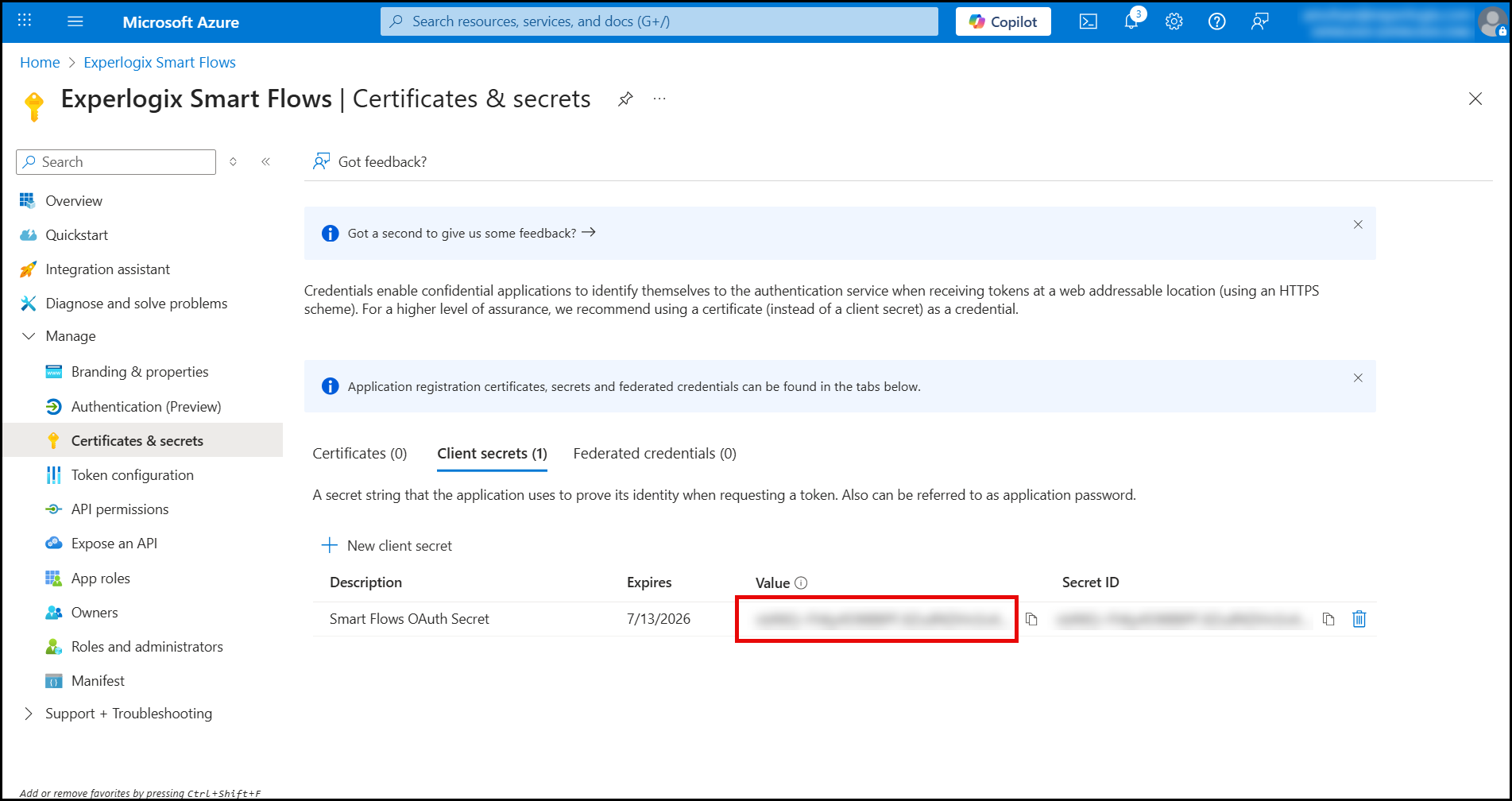Image resolution: width=1512 pixels, height=801 pixels.
Task: Click Got feedback? button
Action: coord(369,161)
